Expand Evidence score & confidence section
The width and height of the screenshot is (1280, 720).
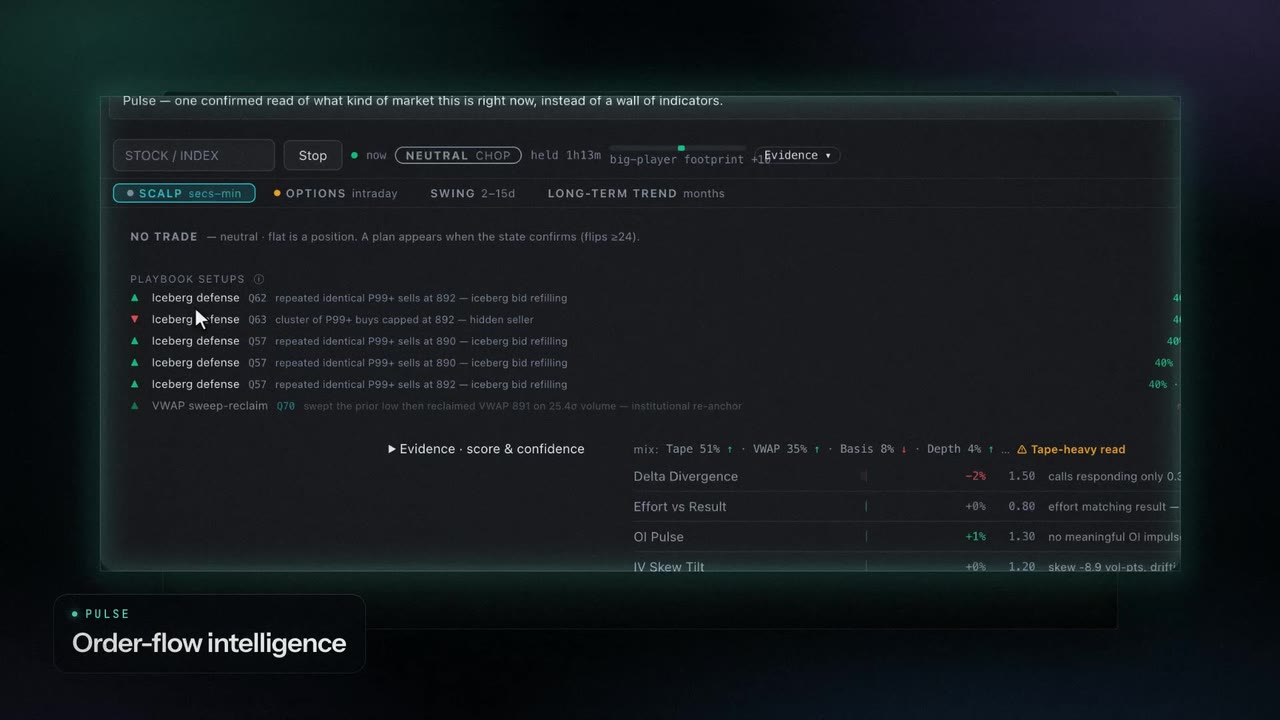[486, 449]
